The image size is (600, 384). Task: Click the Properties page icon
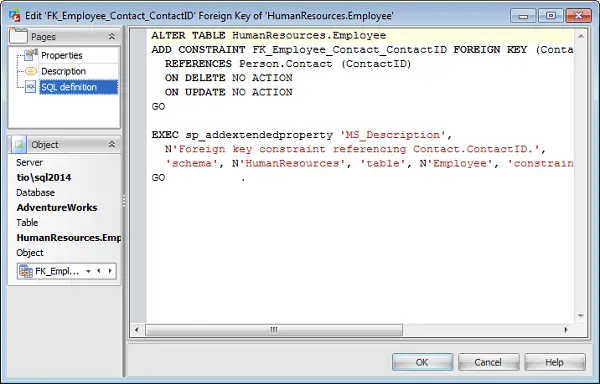30,55
